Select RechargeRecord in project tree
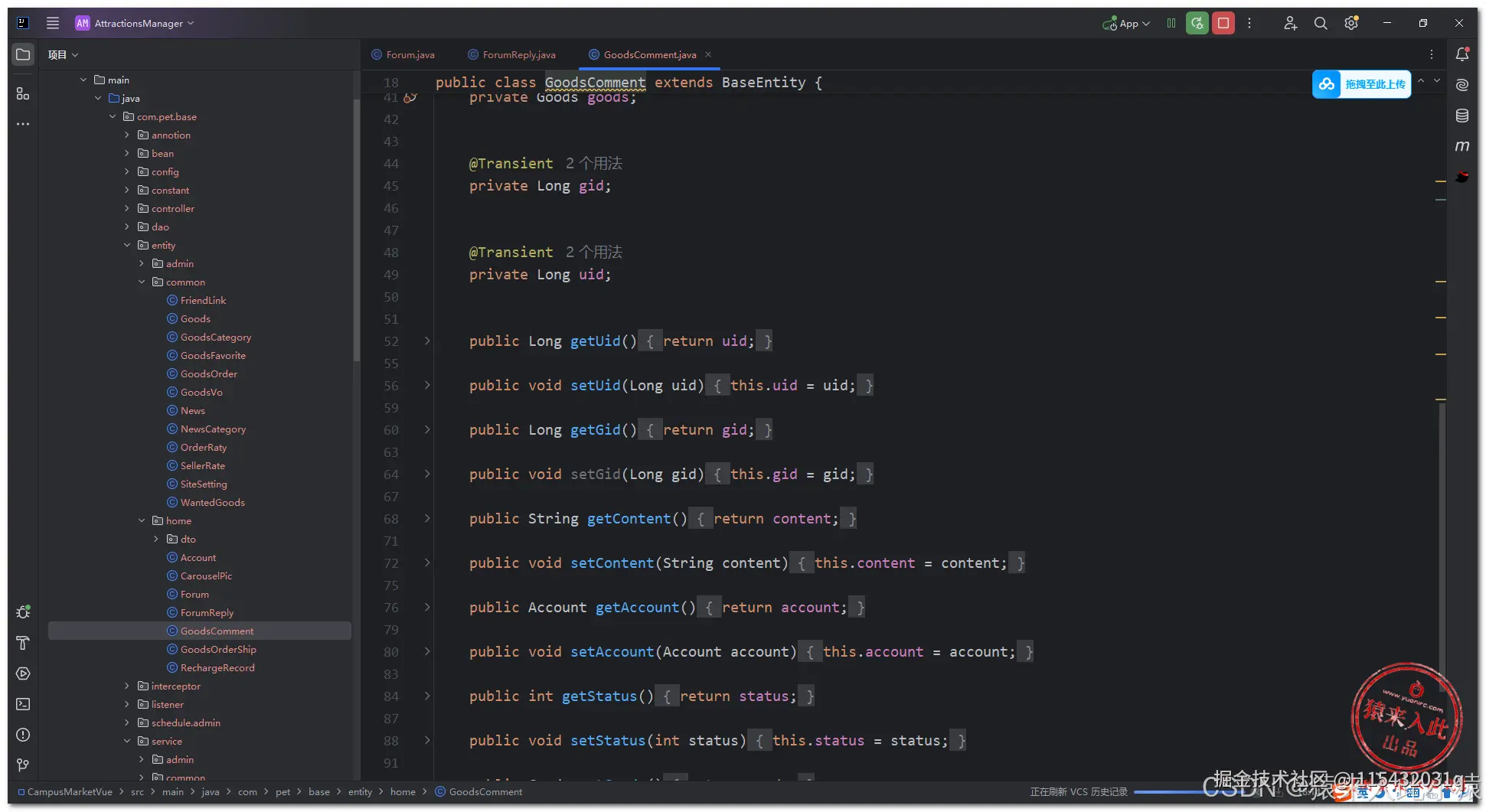Screen dimensions: 1486x812 coord(211,667)
